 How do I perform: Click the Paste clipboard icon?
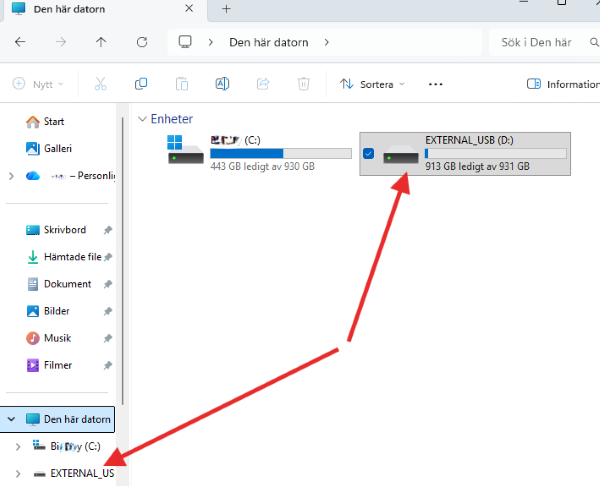click(182, 84)
